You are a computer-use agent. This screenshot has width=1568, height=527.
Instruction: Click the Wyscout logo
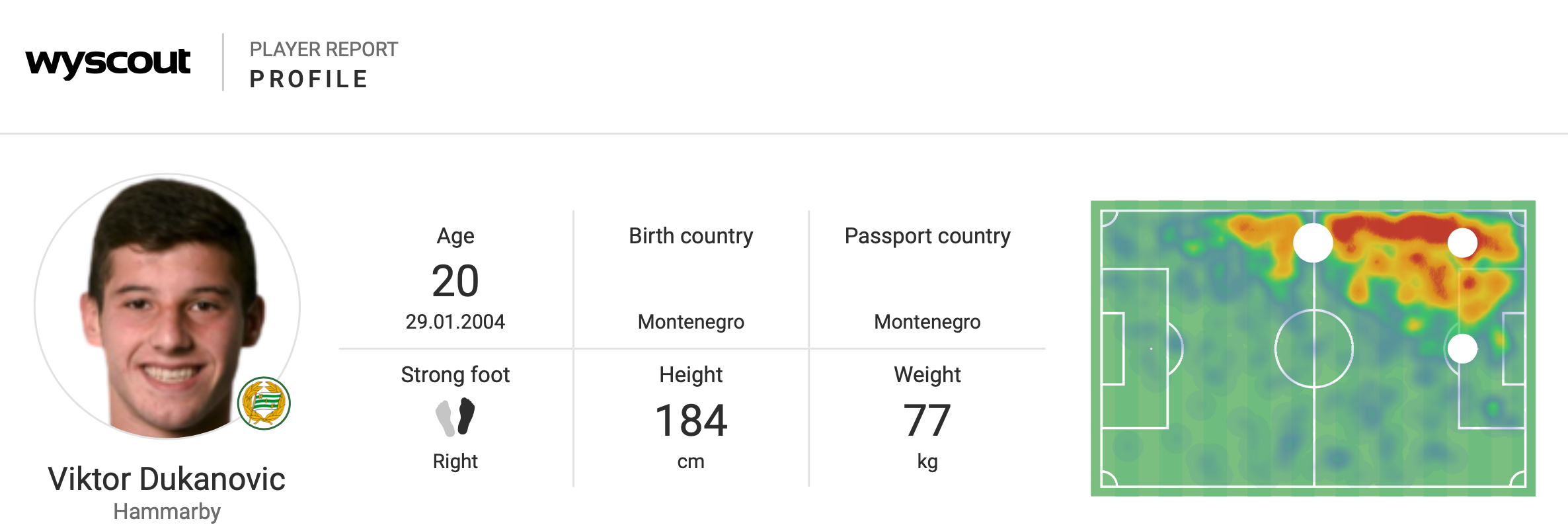[108, 63]
